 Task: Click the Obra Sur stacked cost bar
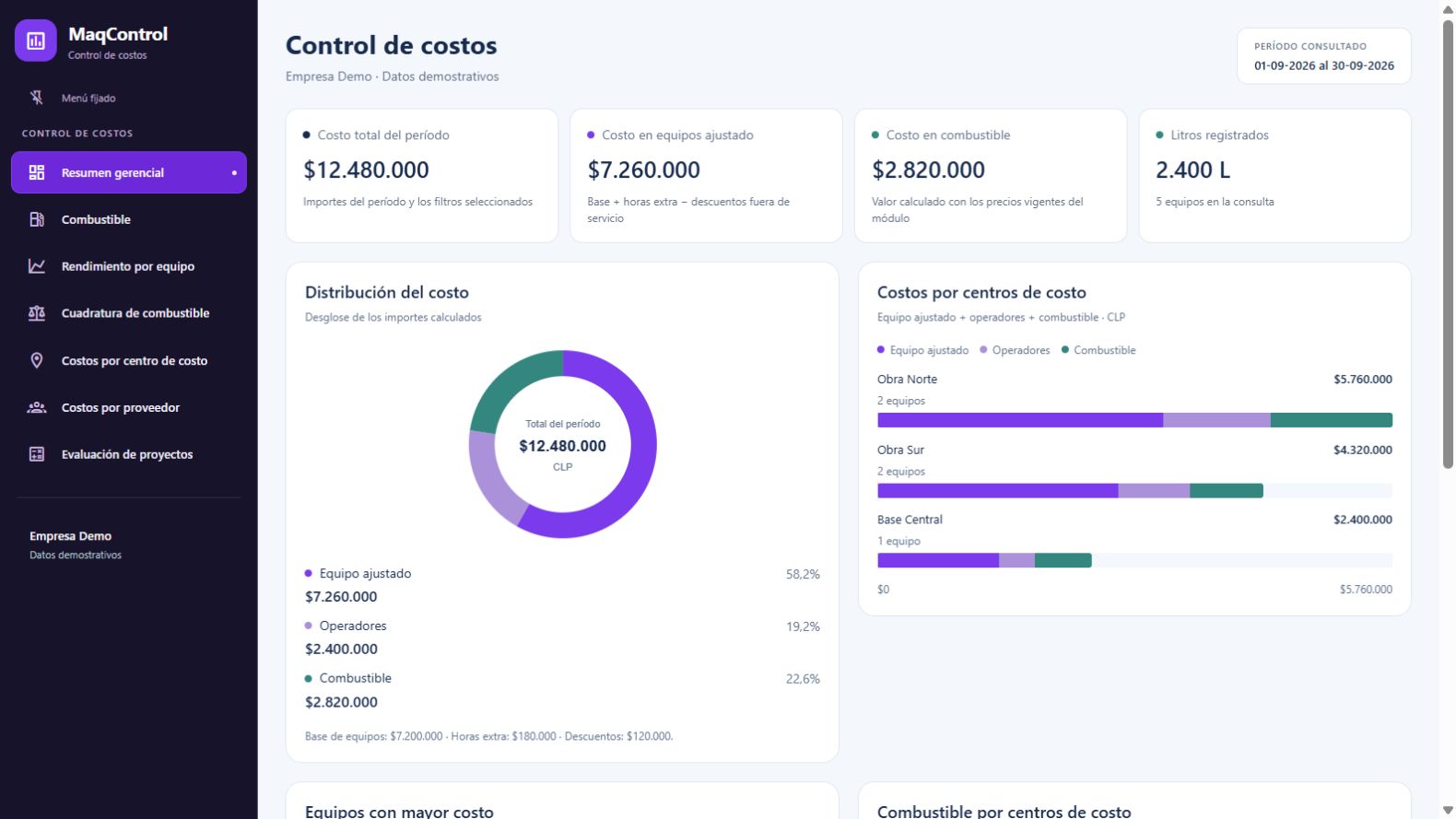pyautogui.click(x=1070, y=491)
